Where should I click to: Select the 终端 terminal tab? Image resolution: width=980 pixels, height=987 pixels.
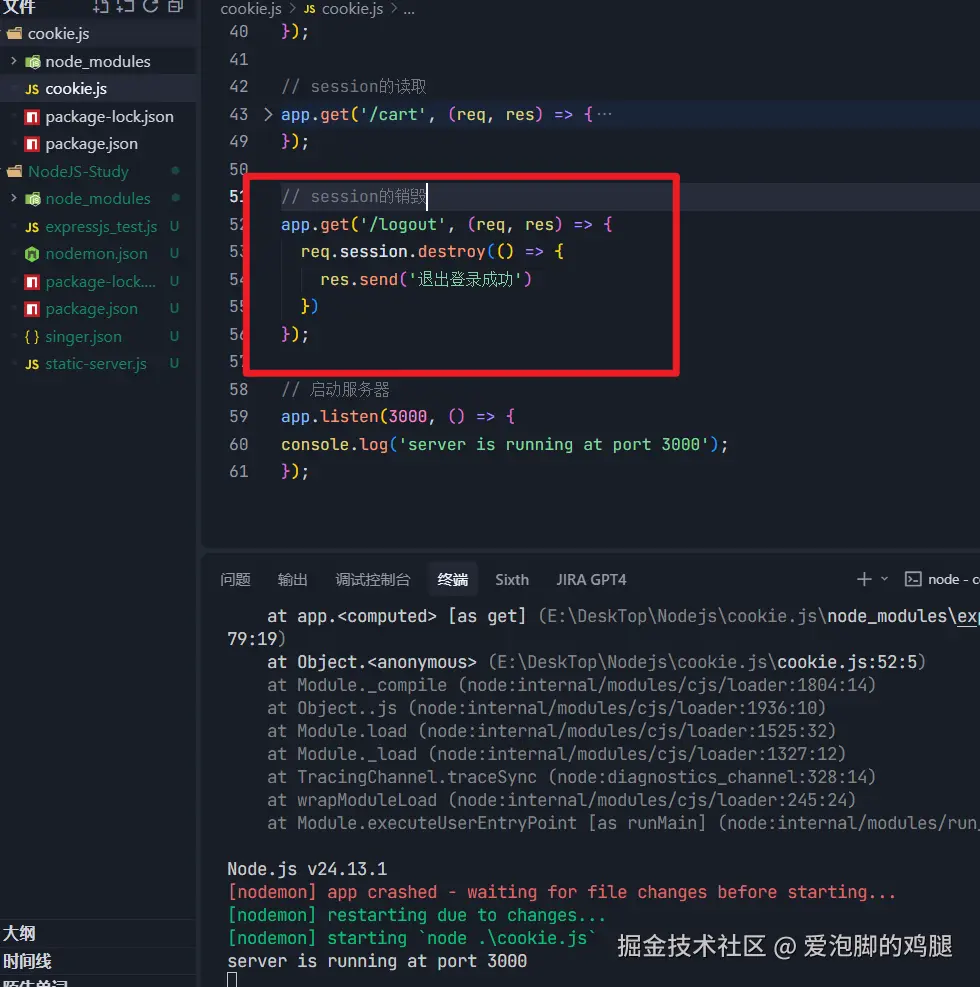pyautogui.click(x=453, y=579)
